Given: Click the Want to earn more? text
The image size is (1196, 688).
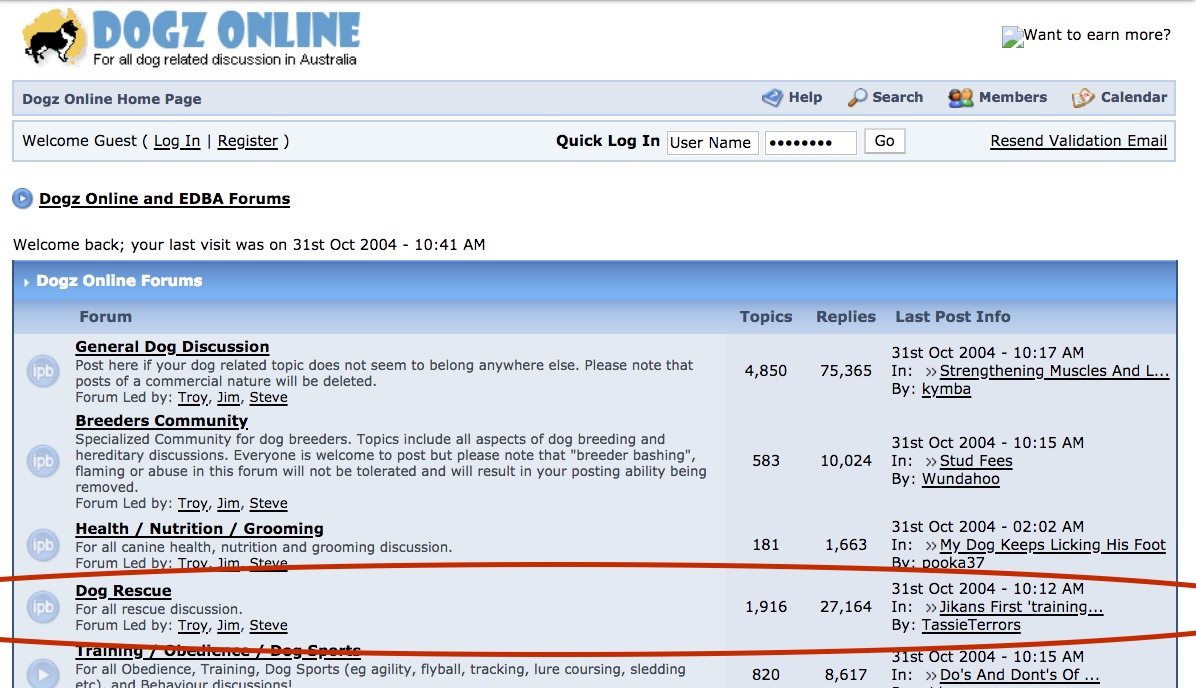Looking at the screenshot, I should click(x=1097, y=35).
